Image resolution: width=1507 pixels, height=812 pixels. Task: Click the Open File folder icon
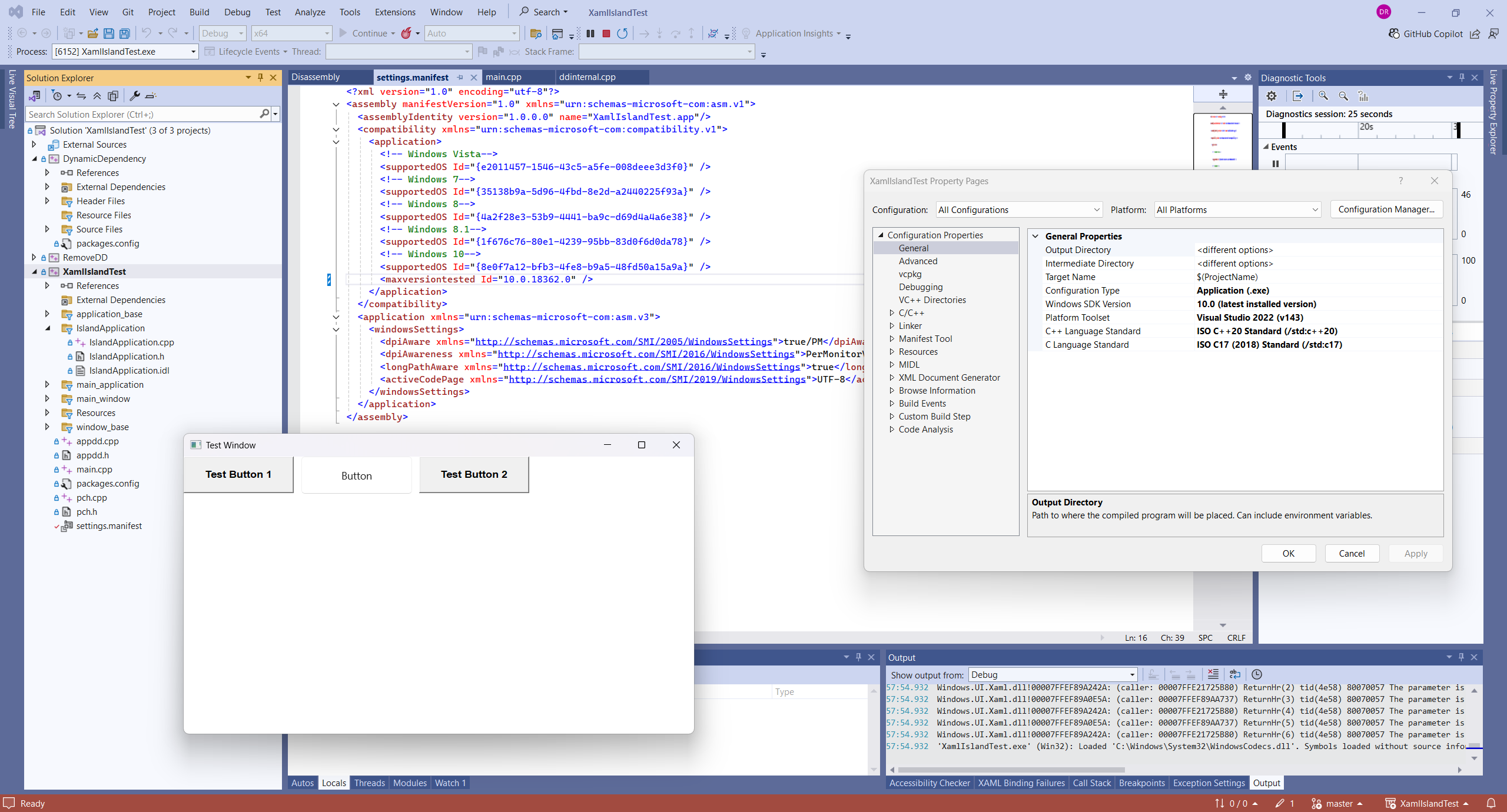coord(92,34)
